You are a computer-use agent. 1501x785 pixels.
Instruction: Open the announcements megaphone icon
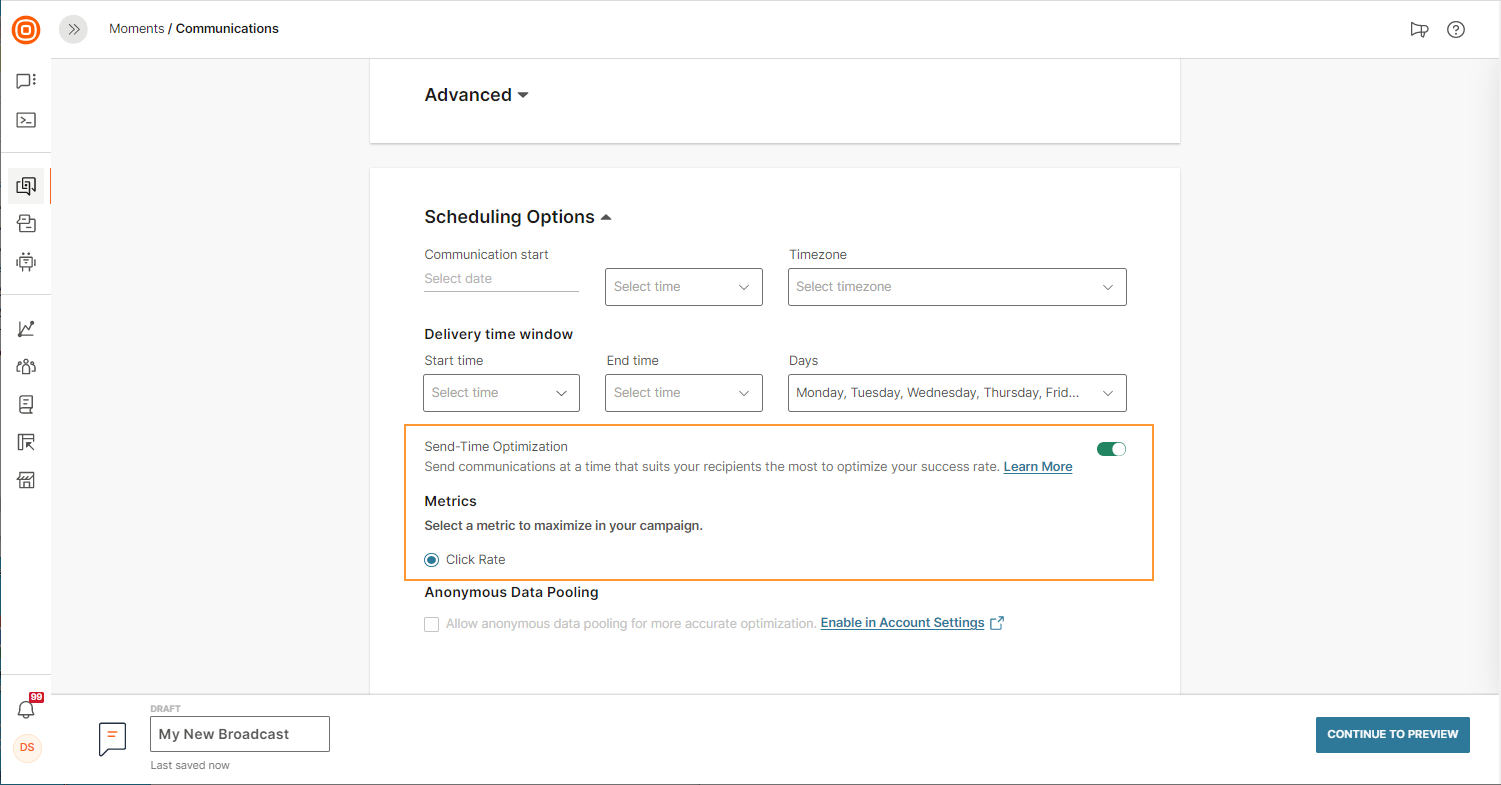(1419, 30)
